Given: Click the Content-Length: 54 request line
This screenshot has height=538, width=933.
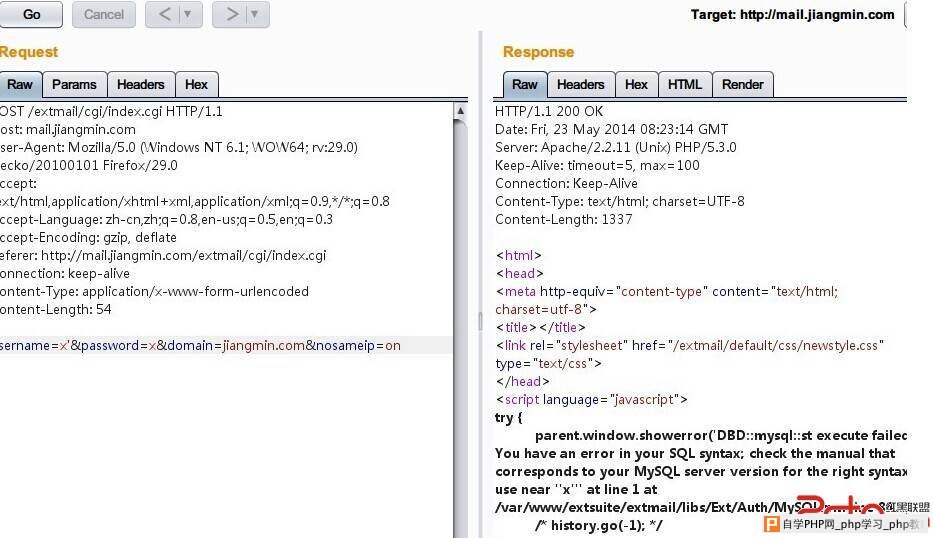Looking at the screenshot, I should (x=56, y=309).
